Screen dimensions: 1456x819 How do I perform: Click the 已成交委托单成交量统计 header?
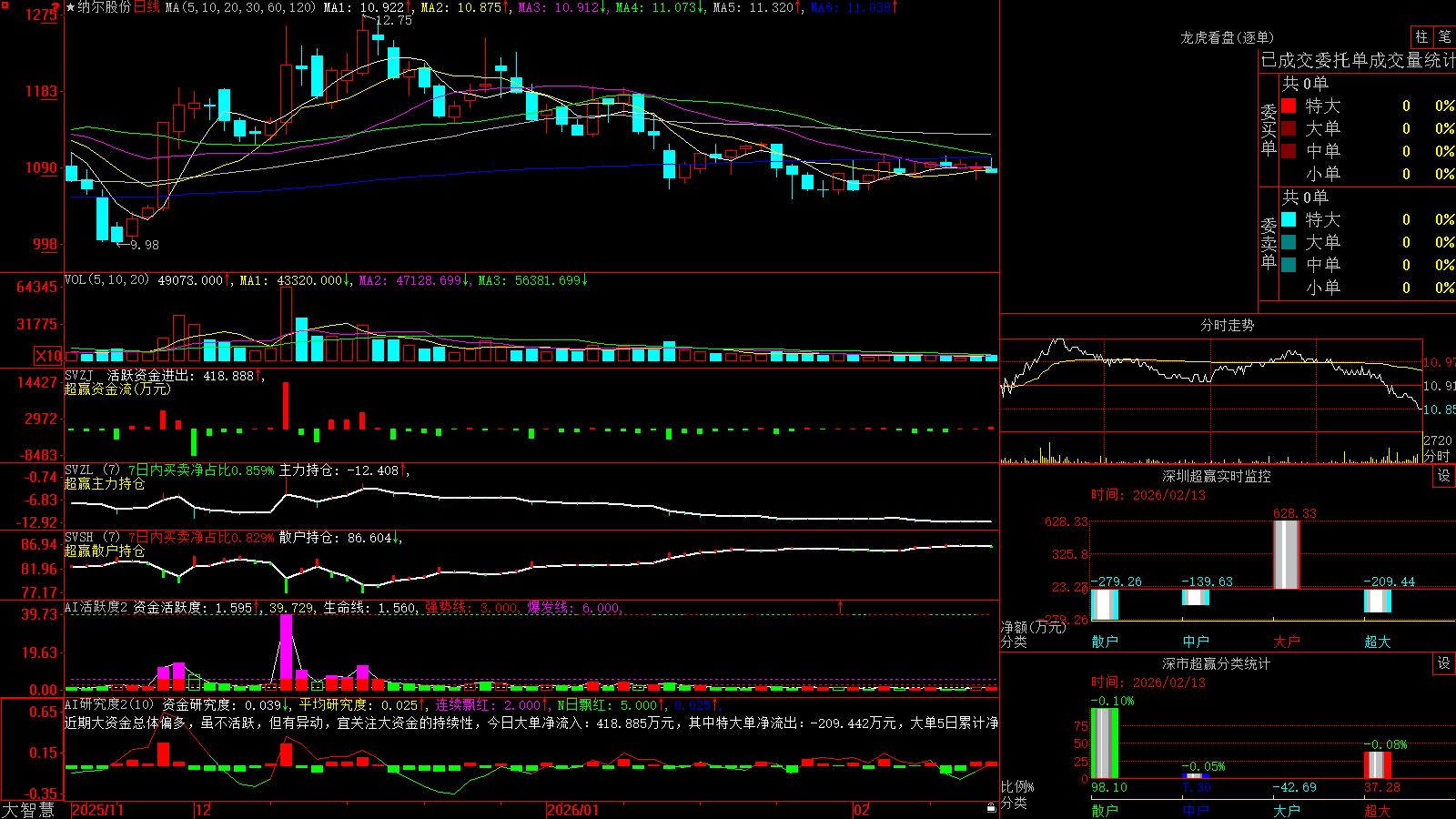pos(1358,60)
